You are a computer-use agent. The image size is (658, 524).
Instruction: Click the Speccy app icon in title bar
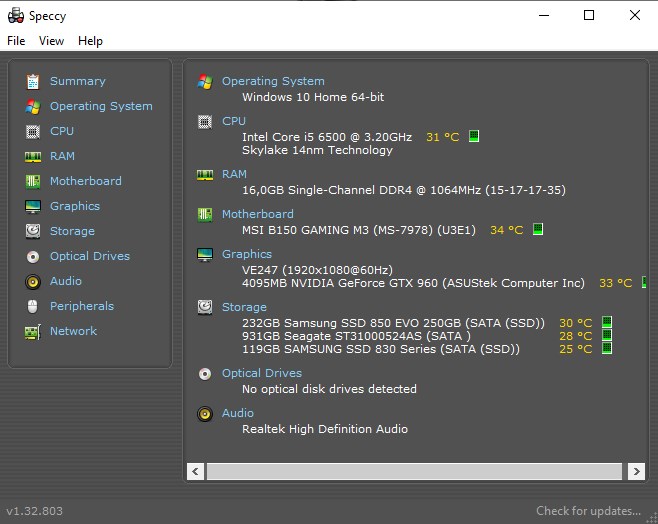click(x=16, y=16)
